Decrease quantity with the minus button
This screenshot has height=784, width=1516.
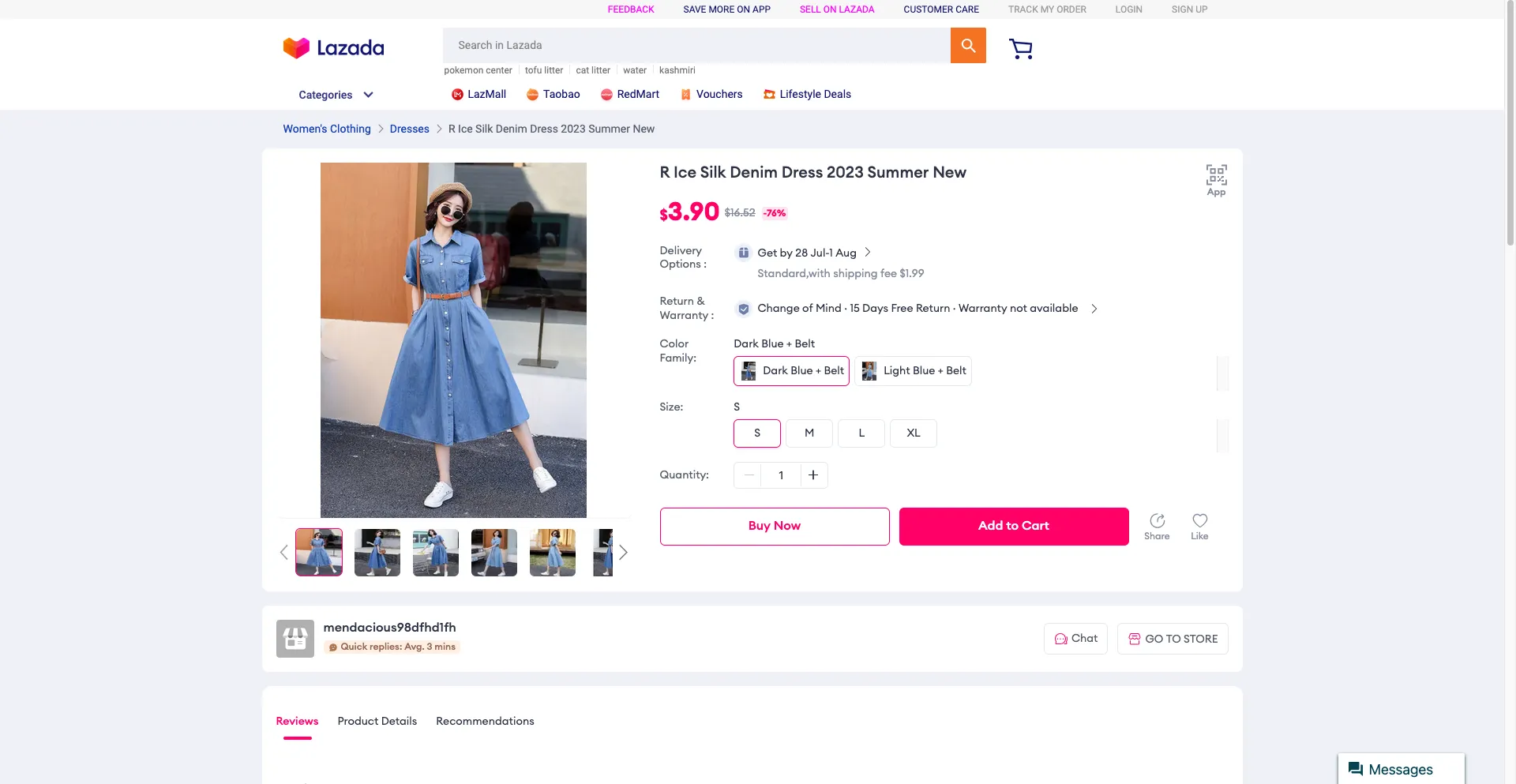pyautogui.click(x=749, y=475)
